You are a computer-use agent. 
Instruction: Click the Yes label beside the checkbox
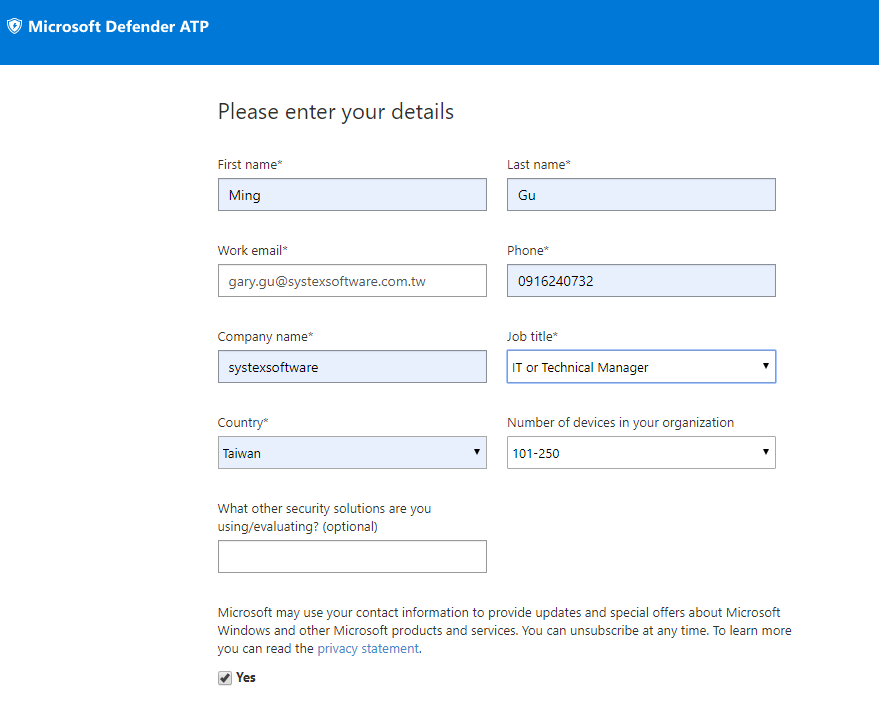point(246,678)
